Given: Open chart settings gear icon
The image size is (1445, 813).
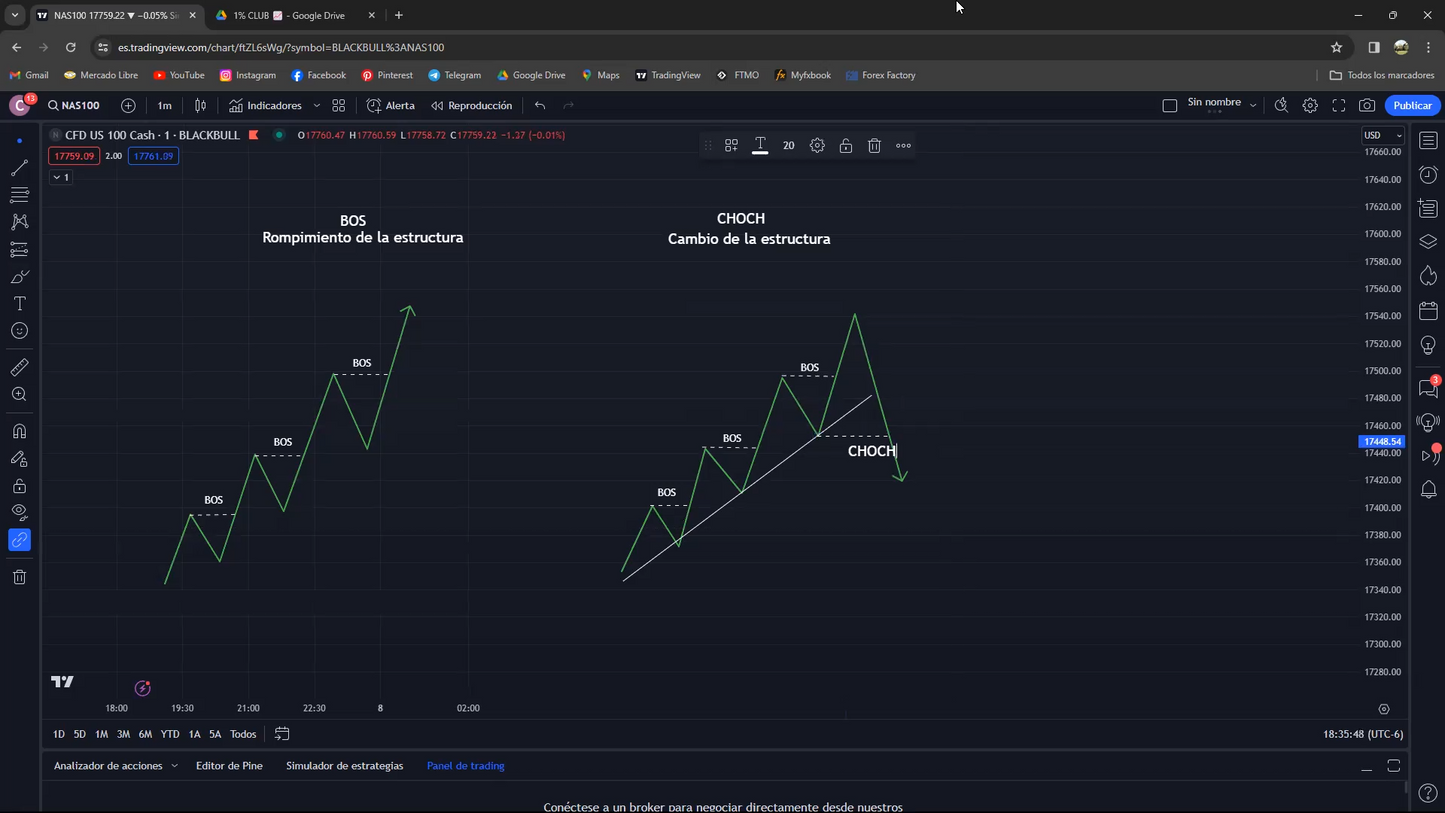Looking at the screenshot, I should tap(1310, 106).
